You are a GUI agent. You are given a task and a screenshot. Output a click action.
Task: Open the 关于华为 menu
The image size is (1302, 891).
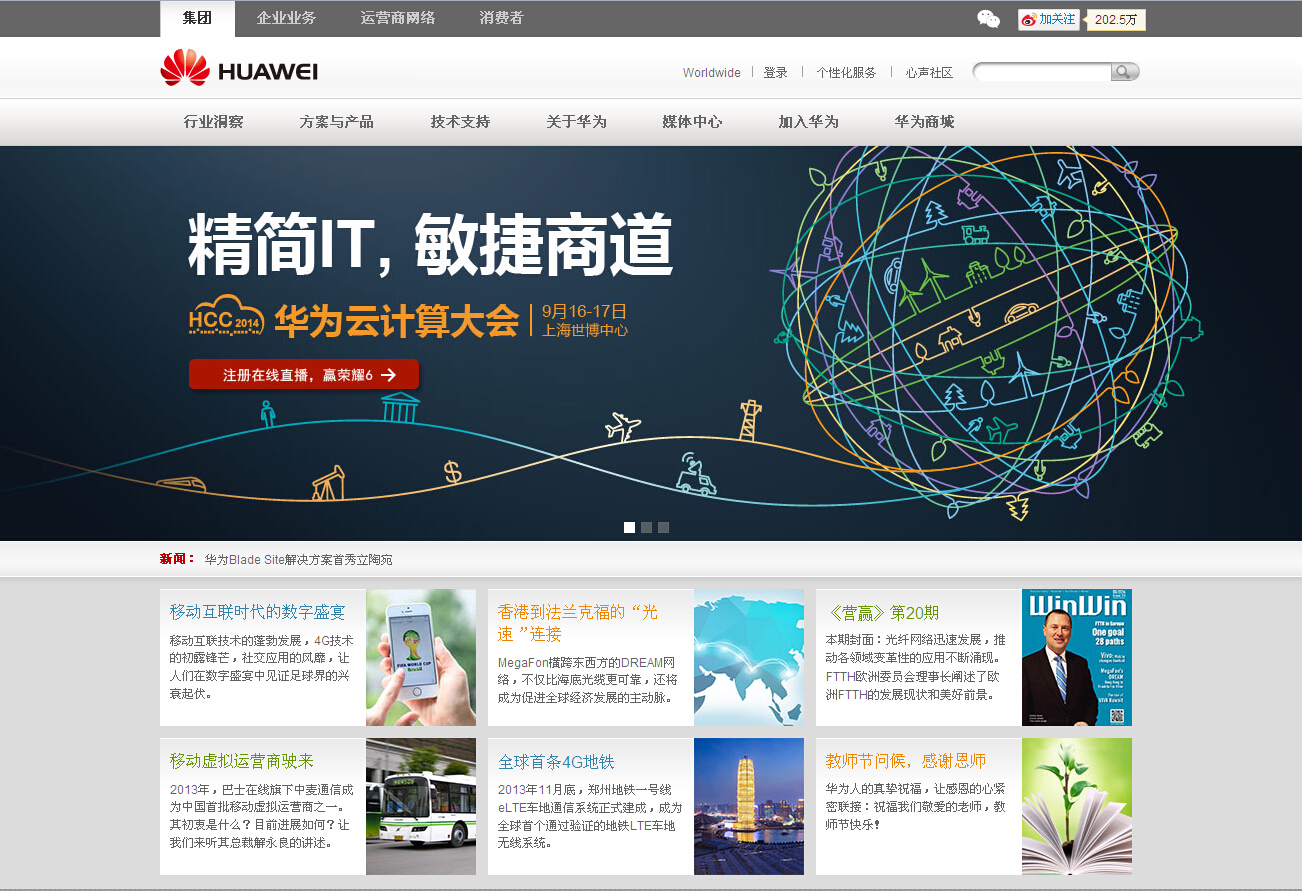(576, 122)
